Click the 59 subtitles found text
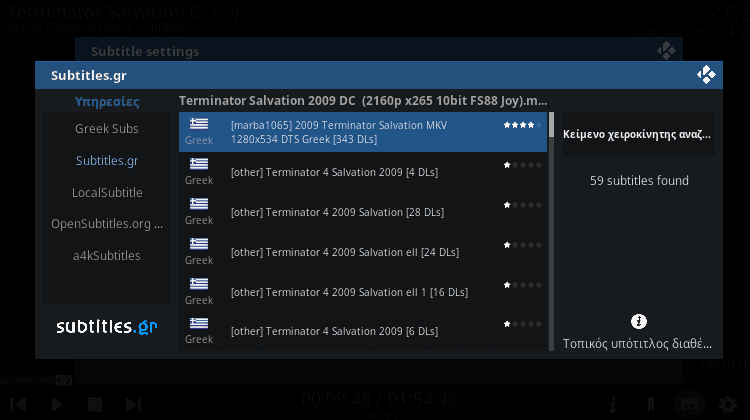The image size is (750, 420). click(x=639, y=180)
